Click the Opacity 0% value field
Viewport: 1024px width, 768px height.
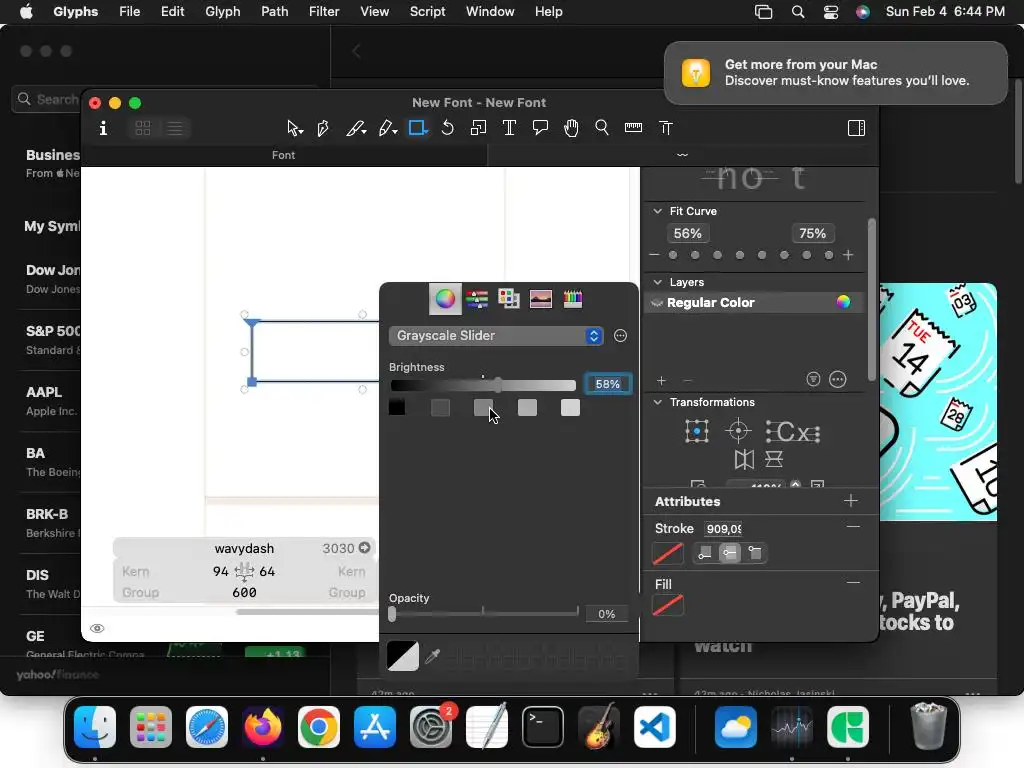click(x=607, y=614)
